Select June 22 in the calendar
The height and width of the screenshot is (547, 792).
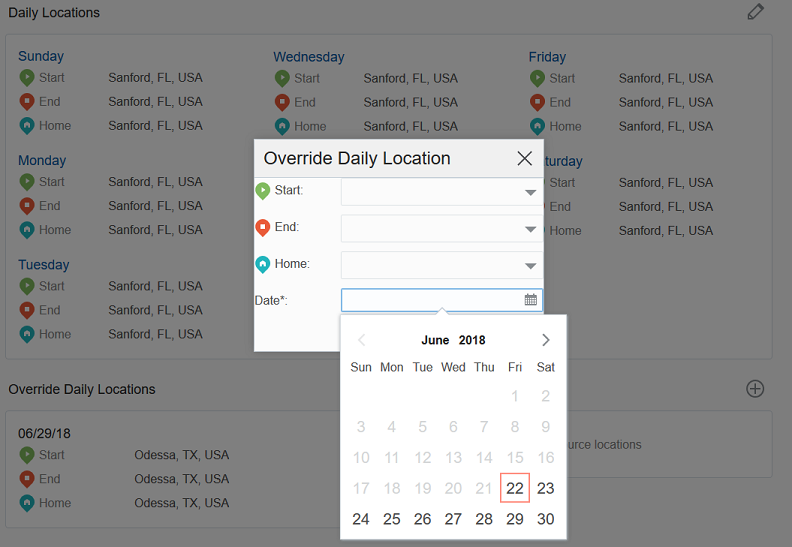point(515,488)
